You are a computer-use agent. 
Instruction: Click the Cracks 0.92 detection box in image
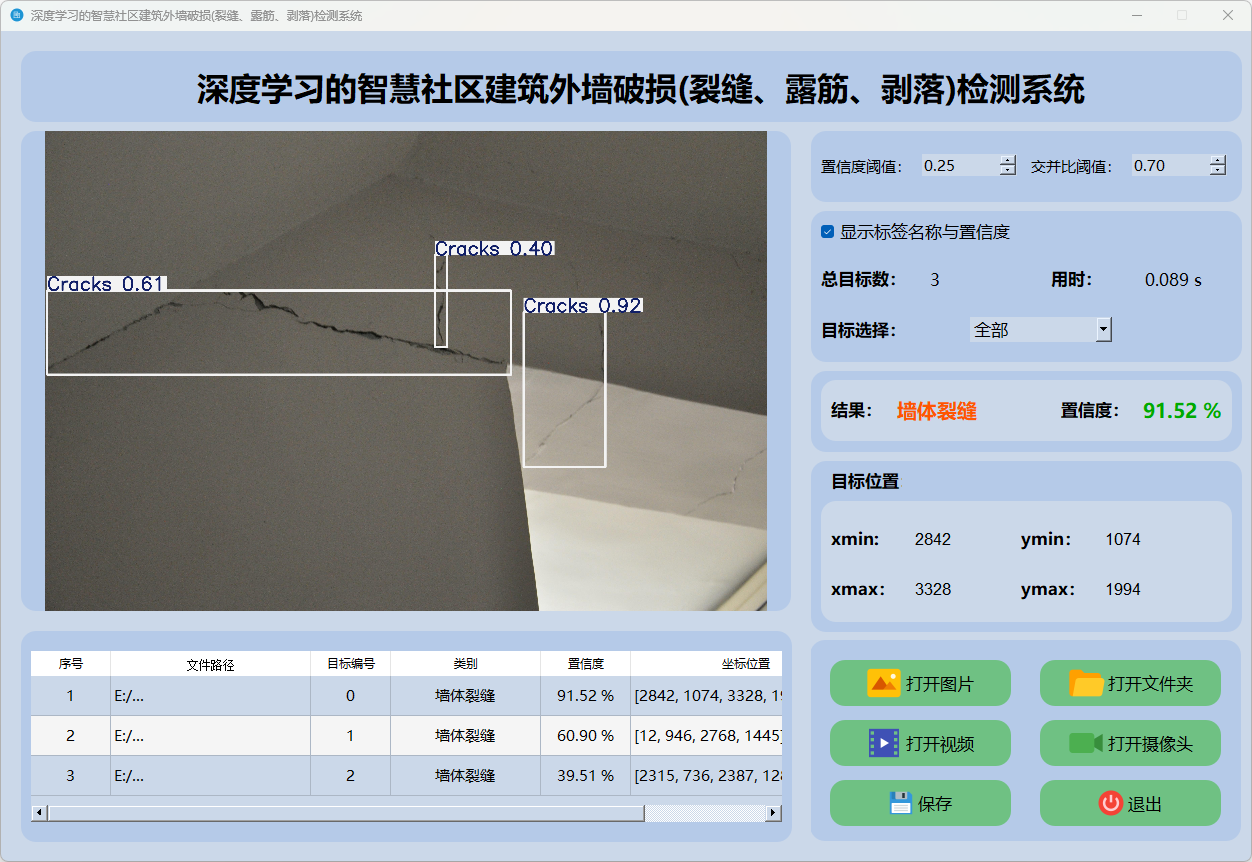click(565, 390)
